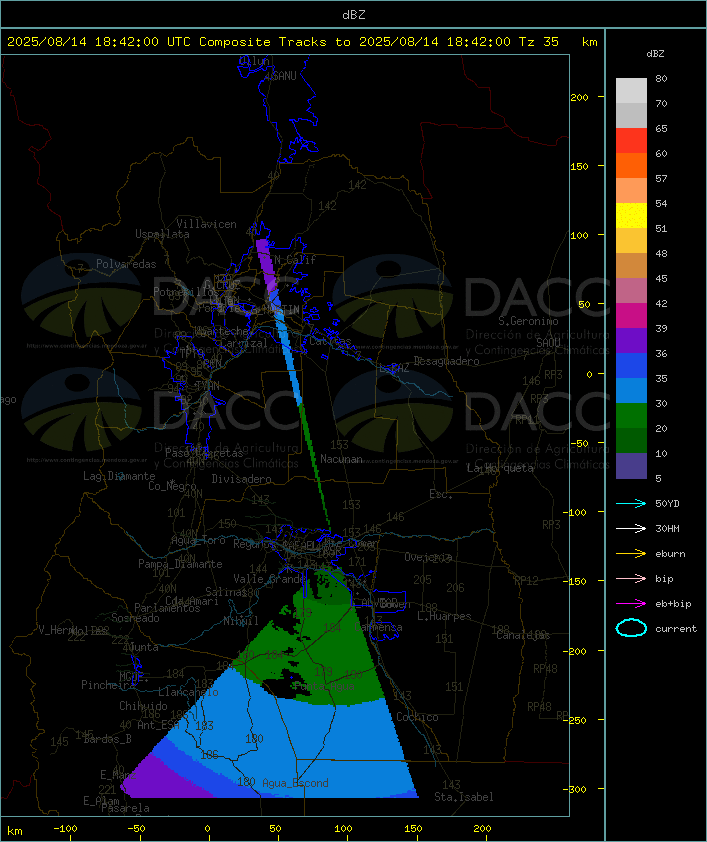Click the 'Desaguadero' place label
Image resolution: width=707 pixels, height=842 pixels.
(446, 361)
